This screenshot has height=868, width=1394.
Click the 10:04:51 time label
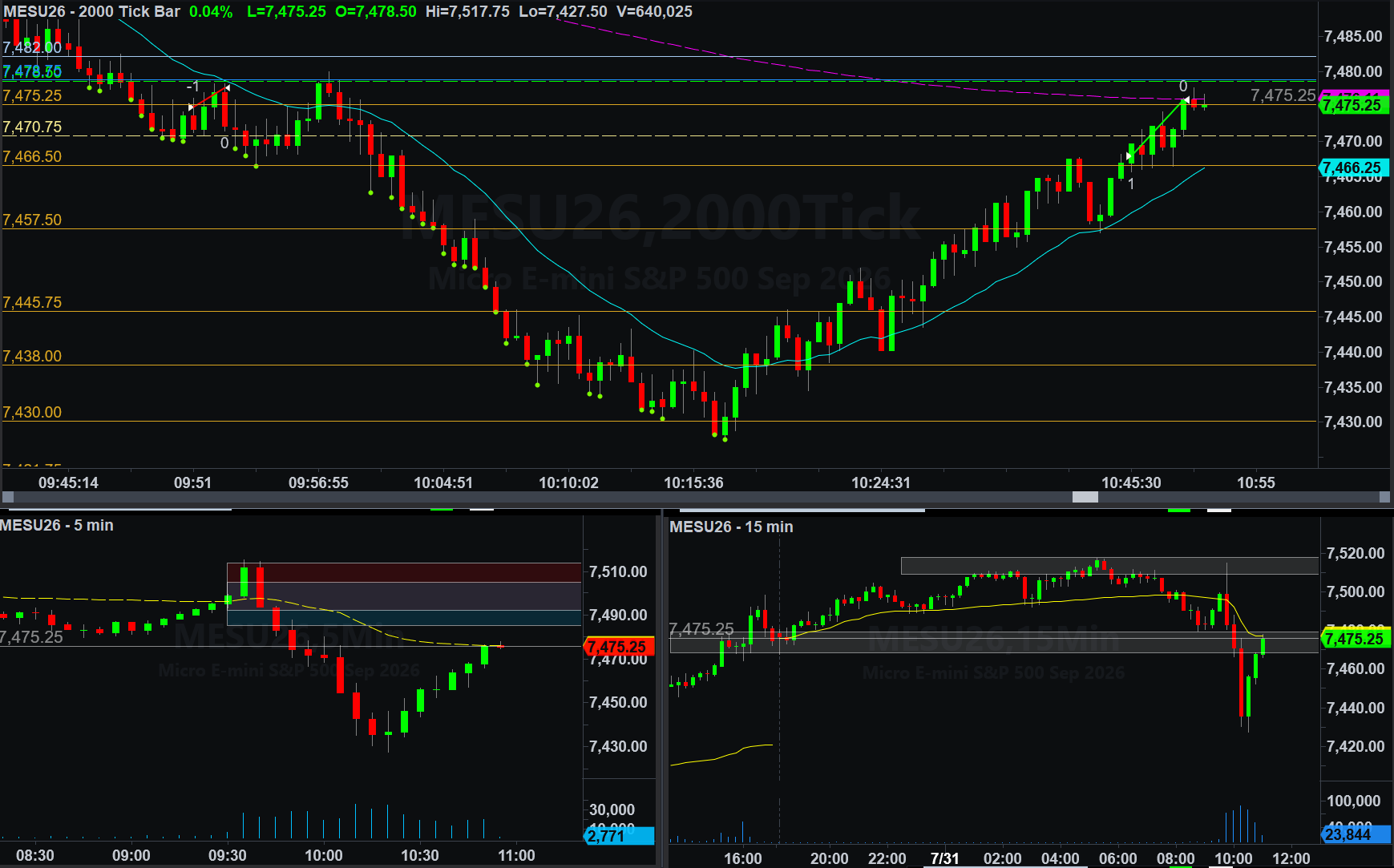tap(443, 483)
